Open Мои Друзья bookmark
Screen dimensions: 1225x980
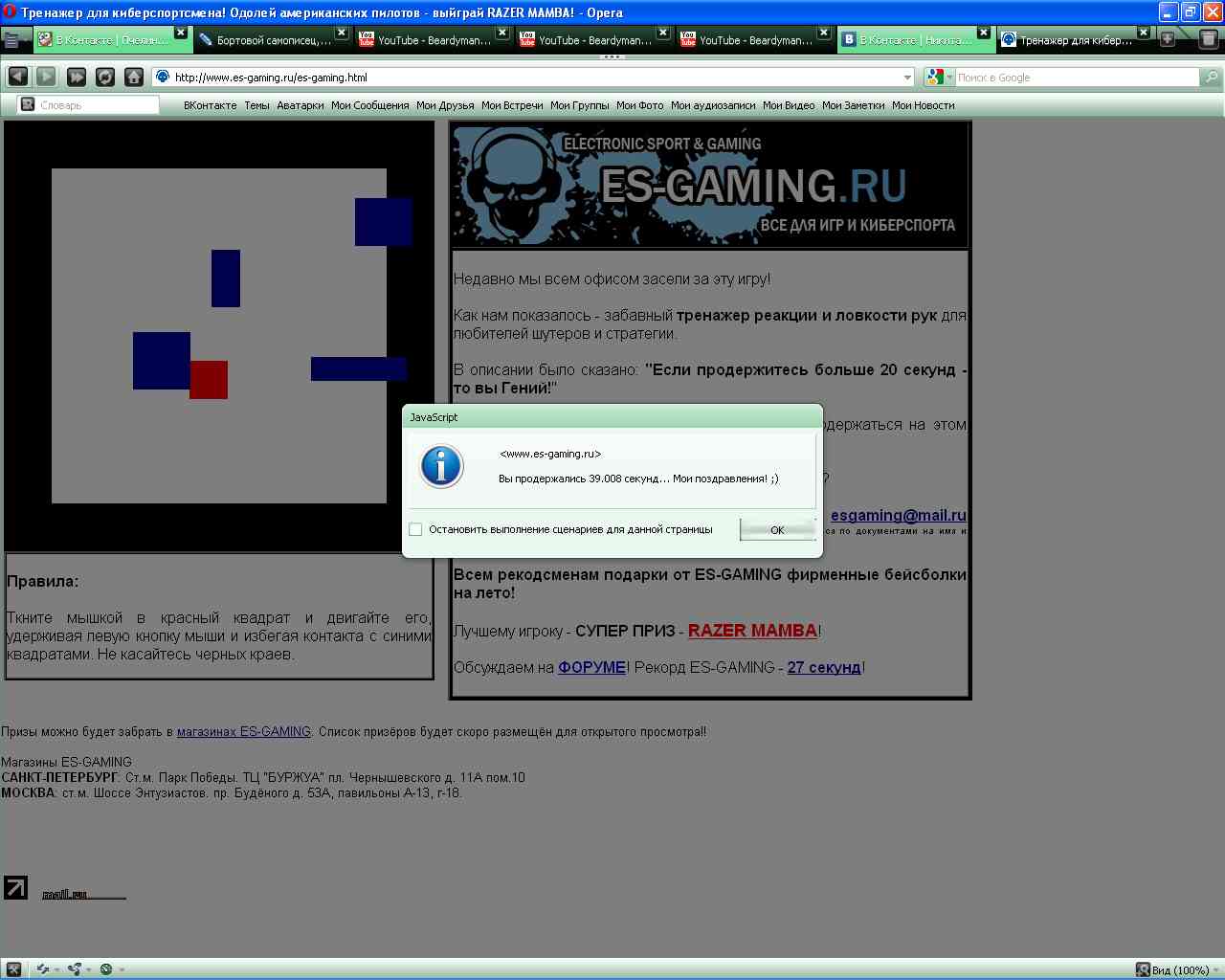[x=445, y=105]
